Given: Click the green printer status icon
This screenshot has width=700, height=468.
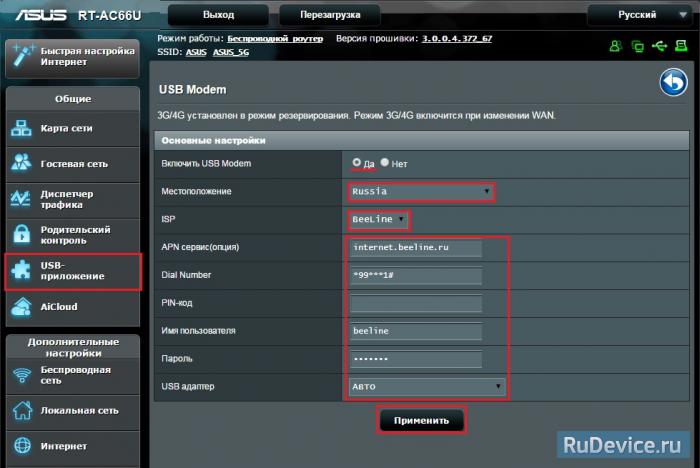Looking at the screenshot, I should point(681,46).
